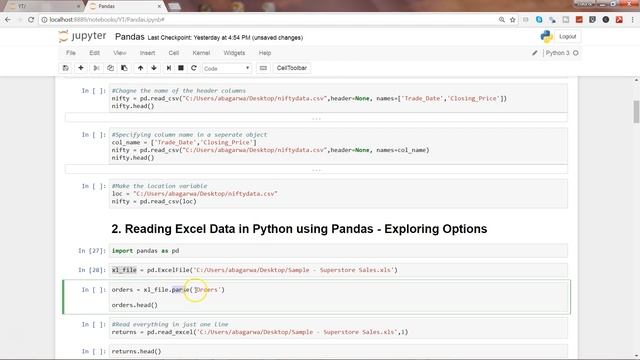Open the Insert menu
This screenshot has width=640, height=360.
(147, 53)
